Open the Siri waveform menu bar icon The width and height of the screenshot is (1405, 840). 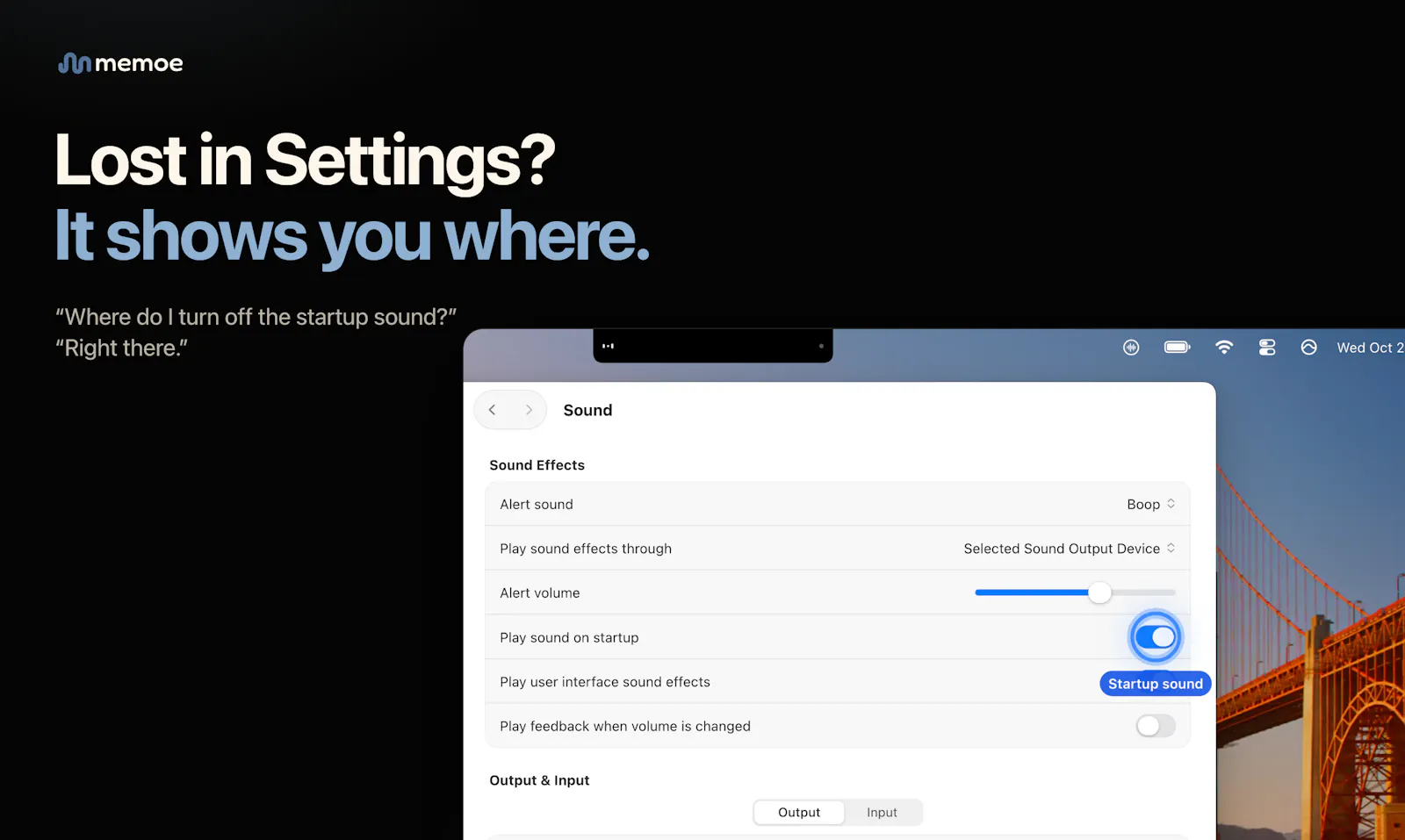click(x=1131, y=348)
